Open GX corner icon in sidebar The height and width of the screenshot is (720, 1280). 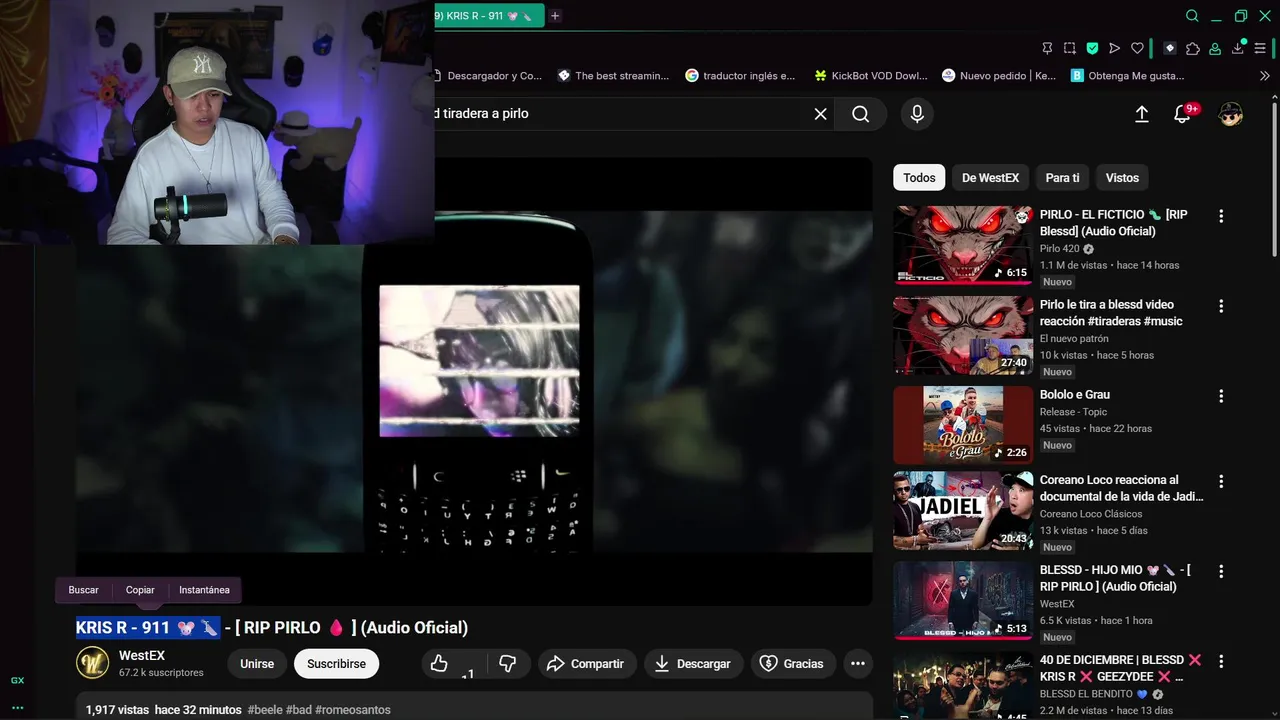[x=17, y=681]
